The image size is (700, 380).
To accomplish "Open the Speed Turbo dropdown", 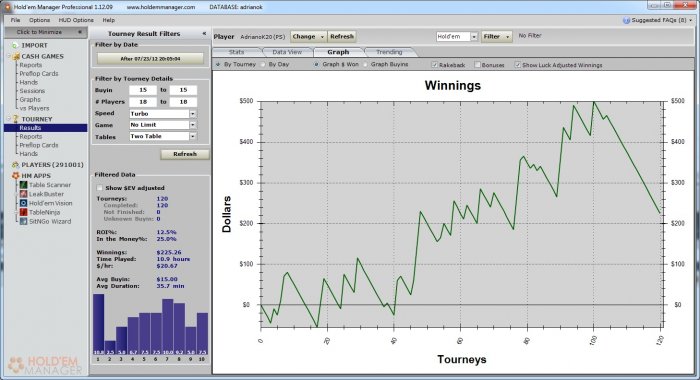I will click(x=162, y=114).
